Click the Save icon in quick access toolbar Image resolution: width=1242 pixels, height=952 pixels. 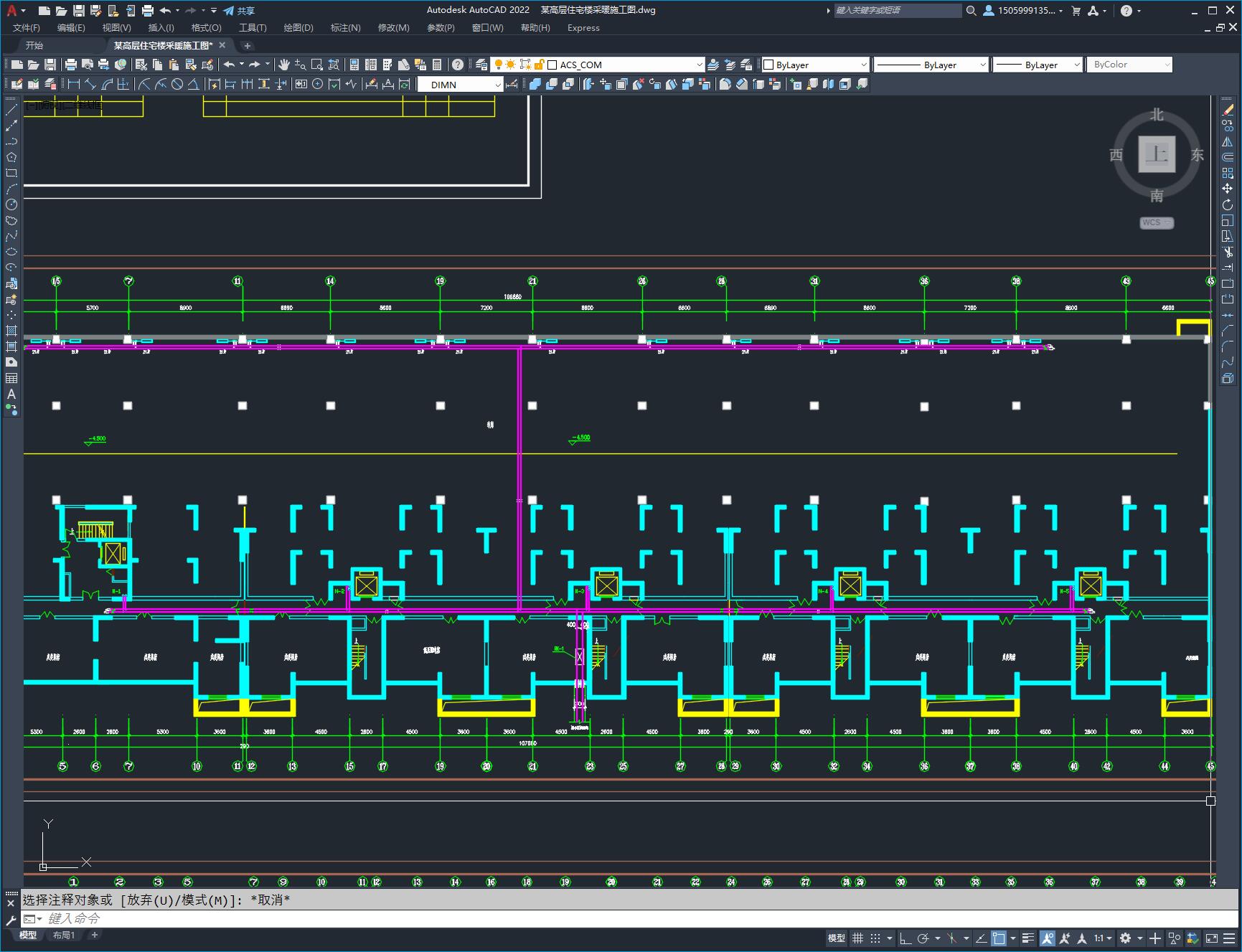pos(79,11)
